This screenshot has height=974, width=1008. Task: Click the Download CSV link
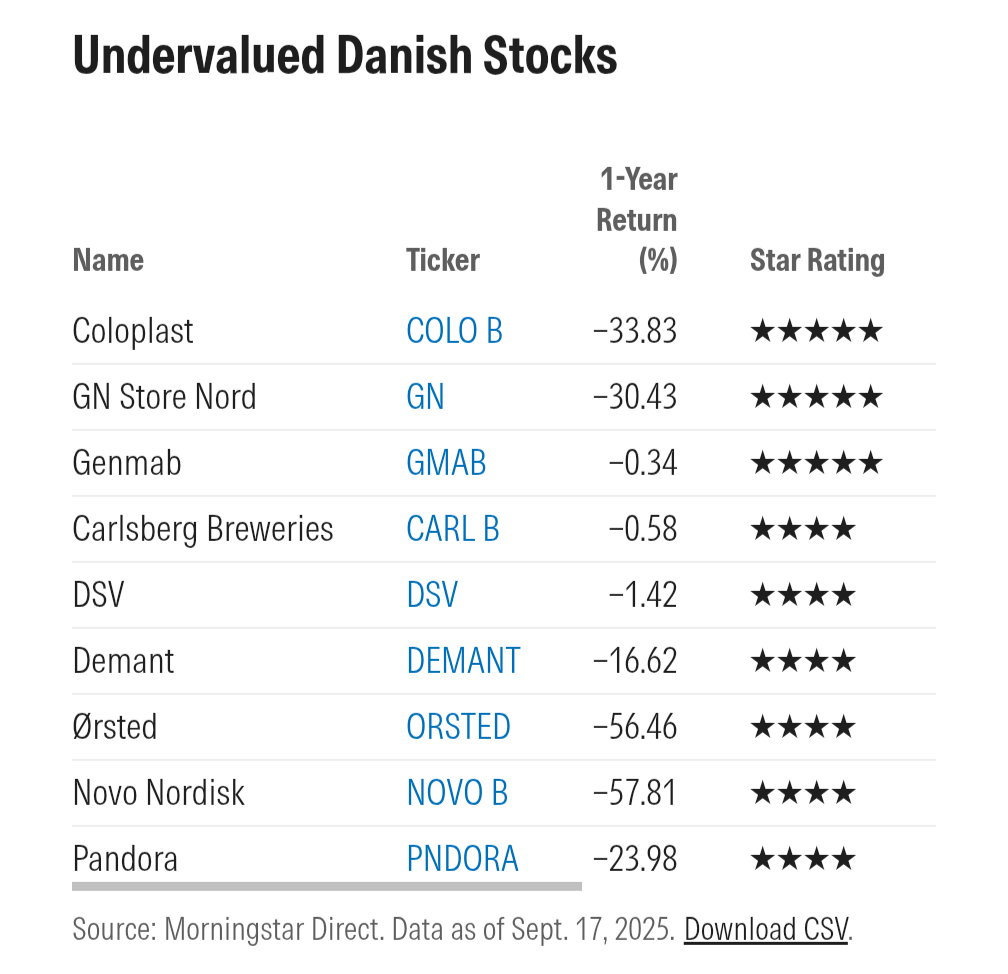(x=766, y=930)
